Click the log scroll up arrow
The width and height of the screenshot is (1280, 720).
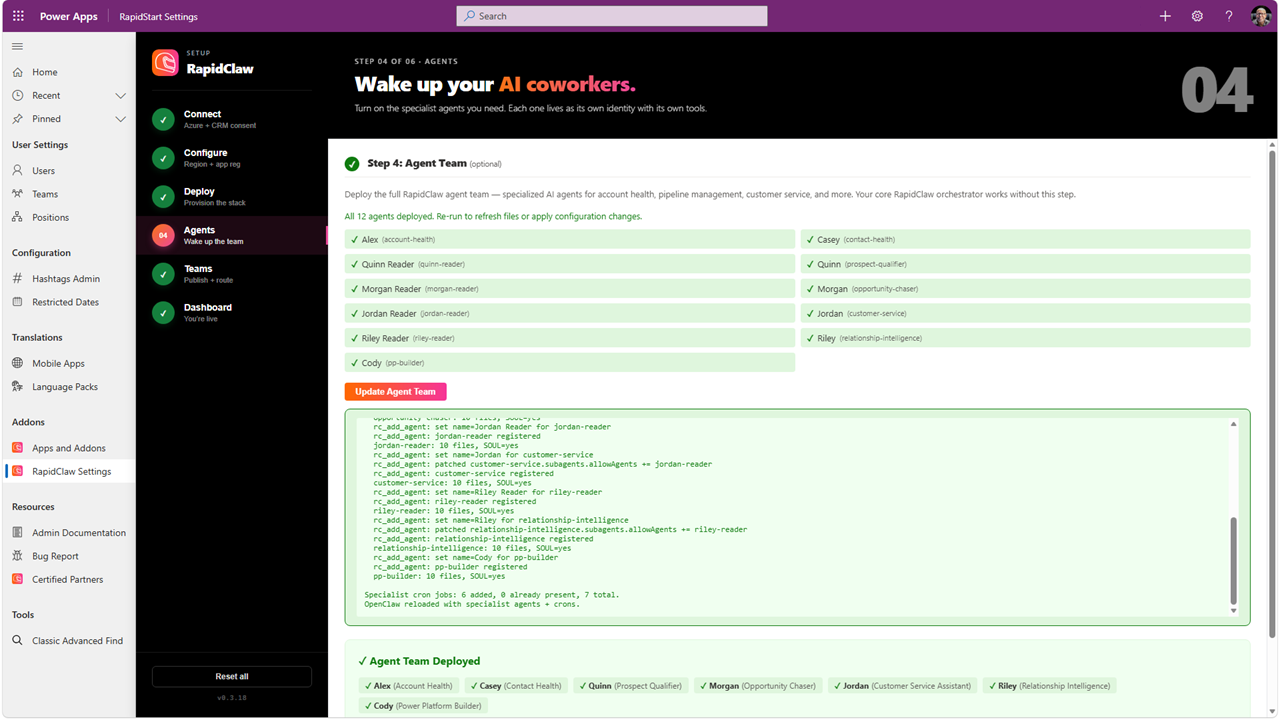[x=1233, y=424]
